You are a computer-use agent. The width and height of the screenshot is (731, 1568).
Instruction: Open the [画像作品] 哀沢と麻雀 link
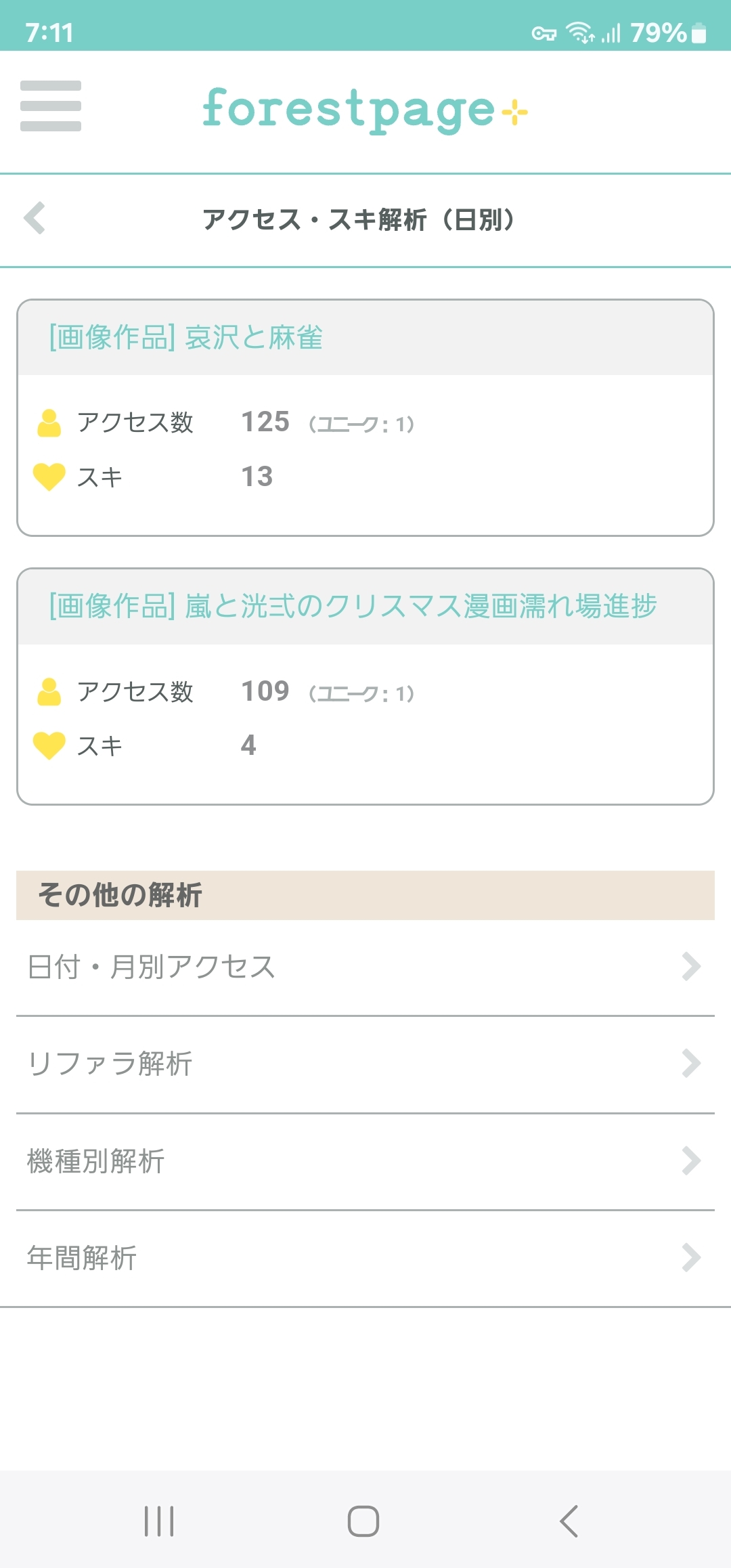[186, 337]
